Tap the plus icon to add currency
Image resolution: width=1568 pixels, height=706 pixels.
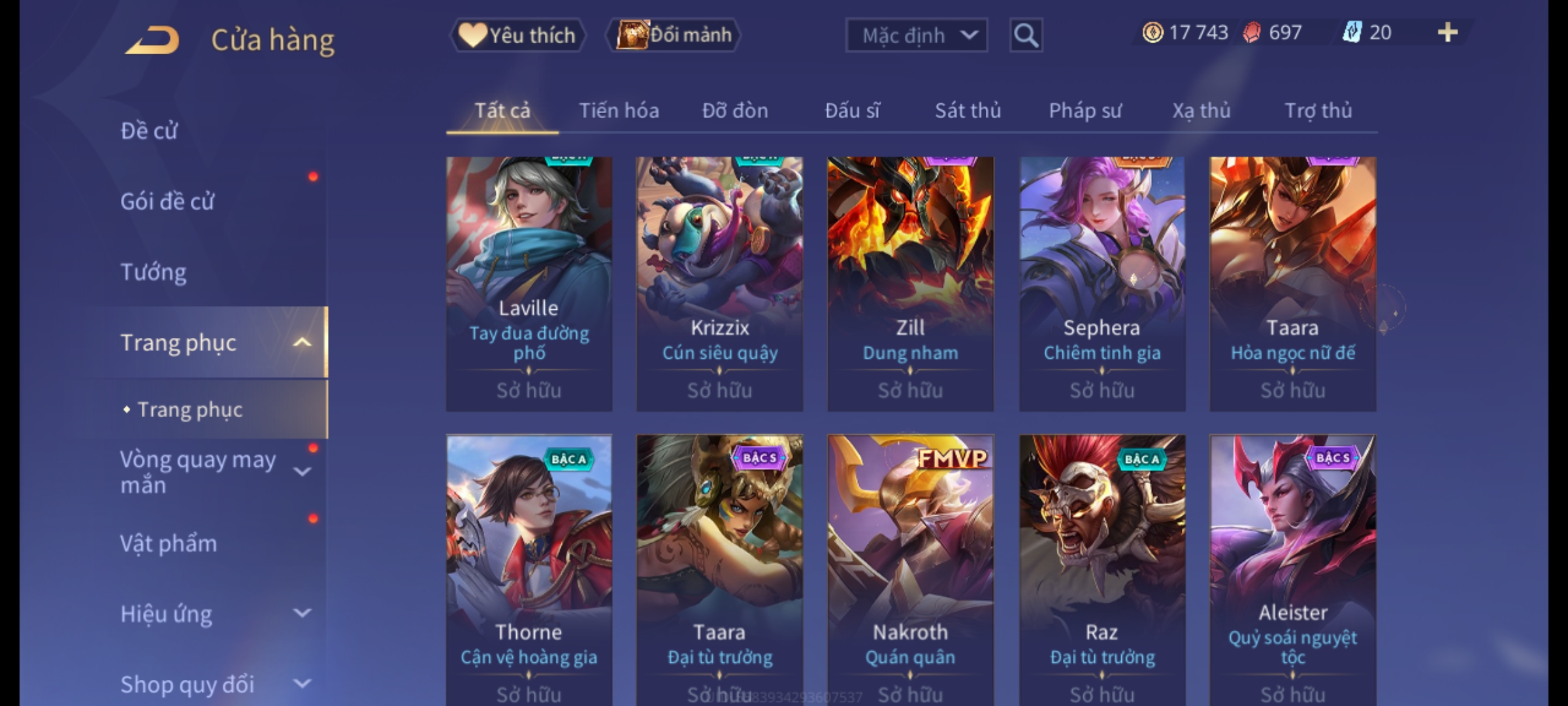pyautogui.click(x=1448, y=33)
